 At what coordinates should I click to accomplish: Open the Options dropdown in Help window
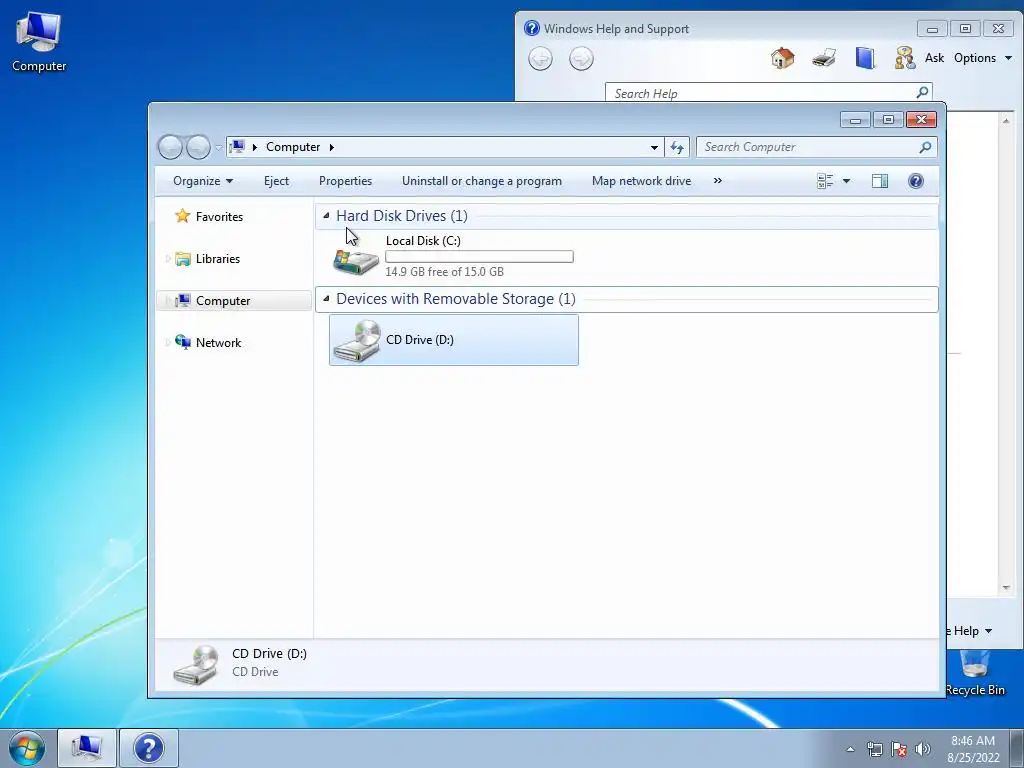point(983,58)
